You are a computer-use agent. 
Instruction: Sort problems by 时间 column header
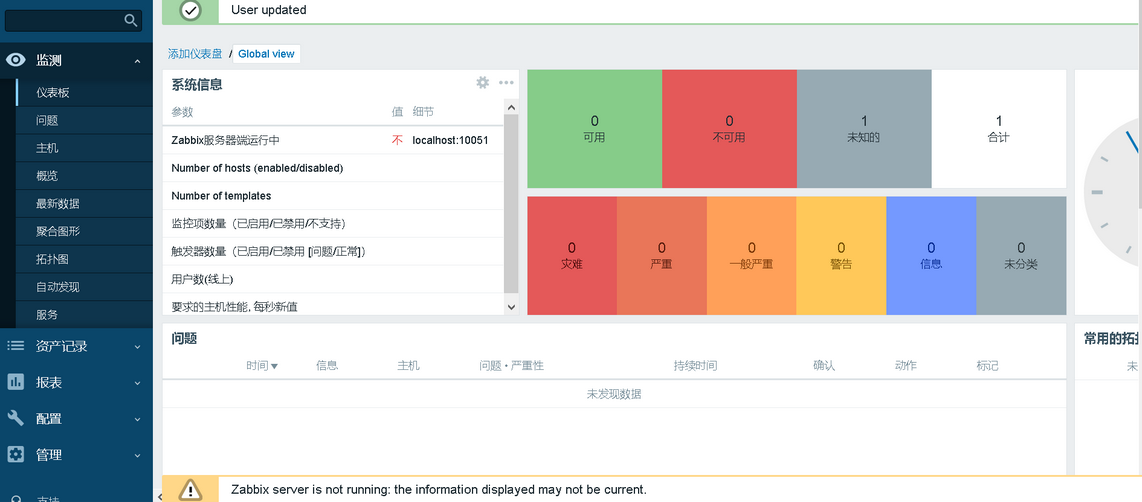(x=262, y=366)
